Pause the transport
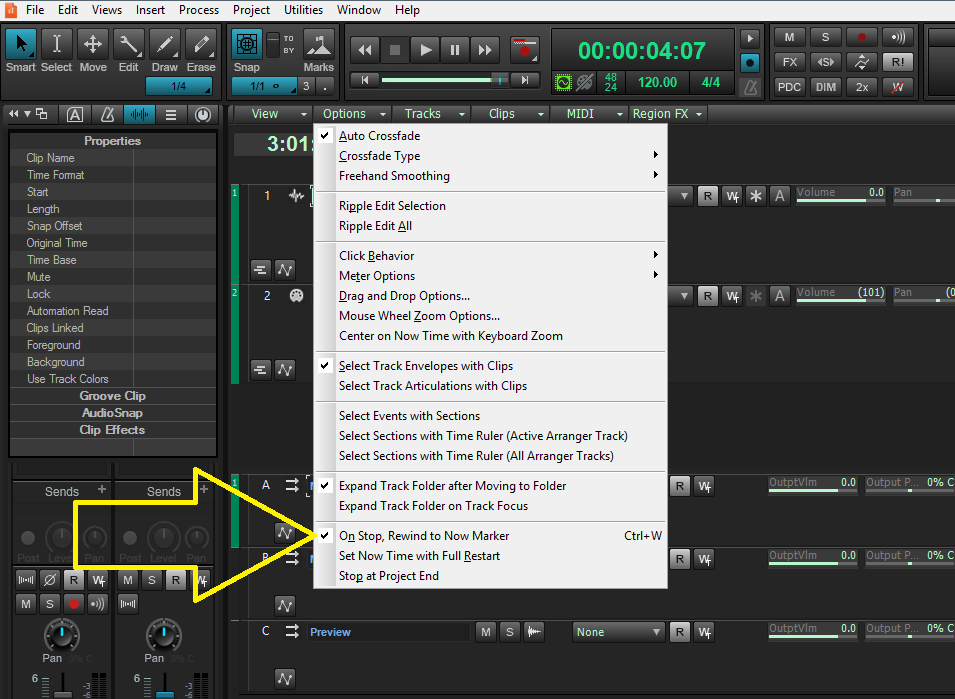 [x=455, y=50]
